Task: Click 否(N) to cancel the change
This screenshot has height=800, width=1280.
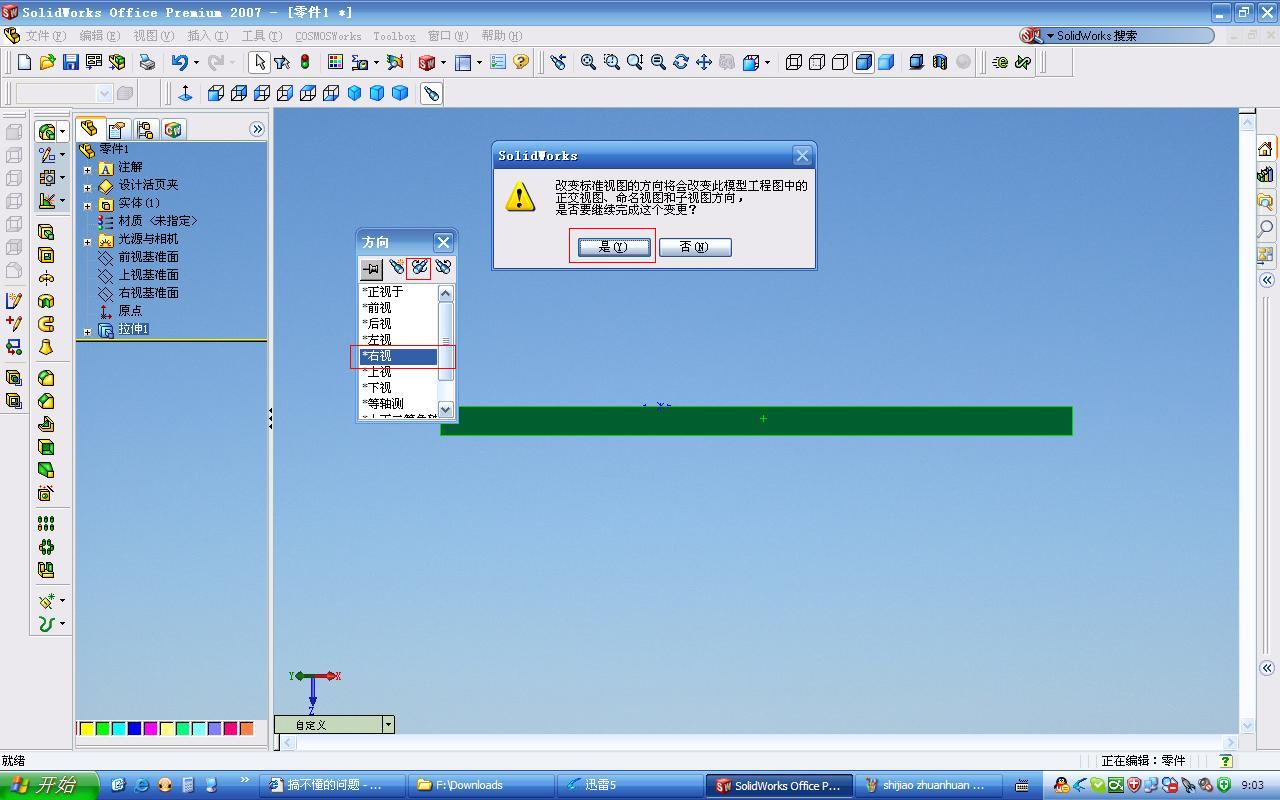Action: click(695, 247)
